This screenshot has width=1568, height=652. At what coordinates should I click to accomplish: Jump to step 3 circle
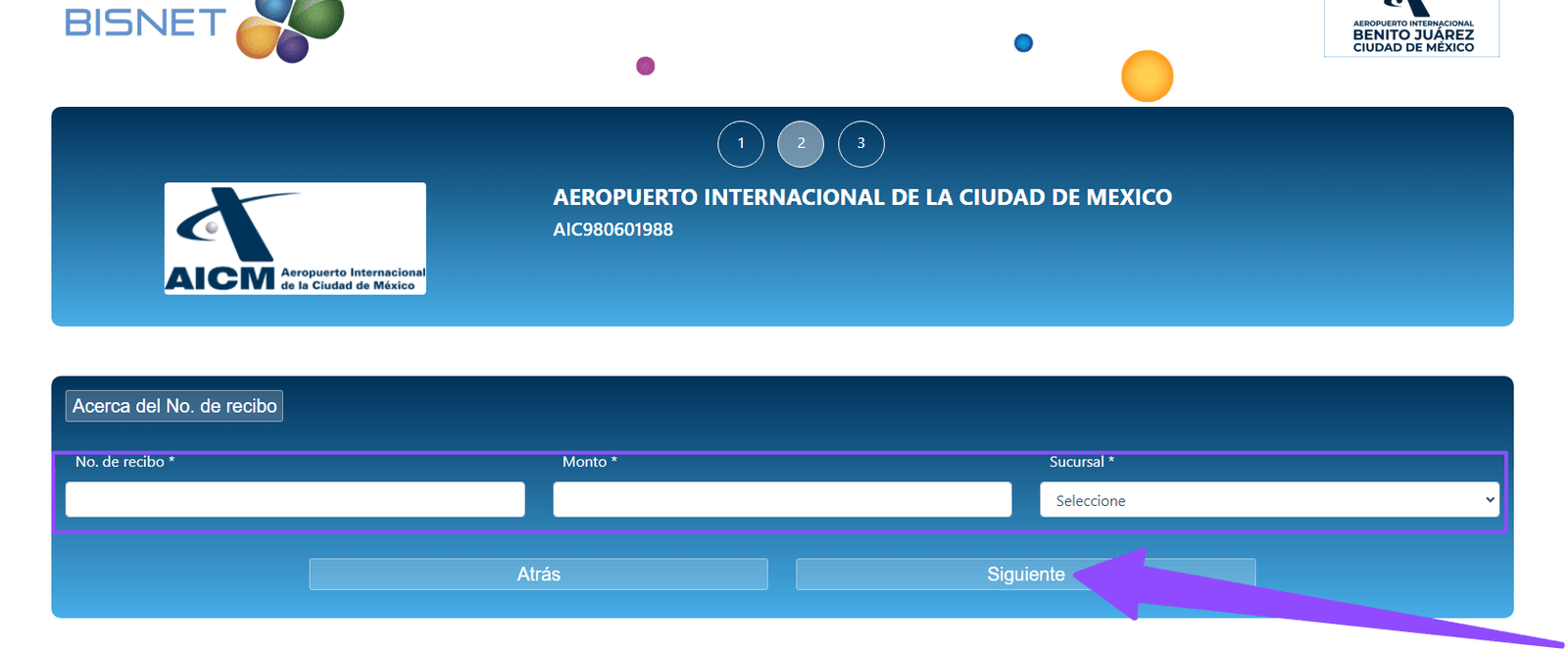point(861,144)
